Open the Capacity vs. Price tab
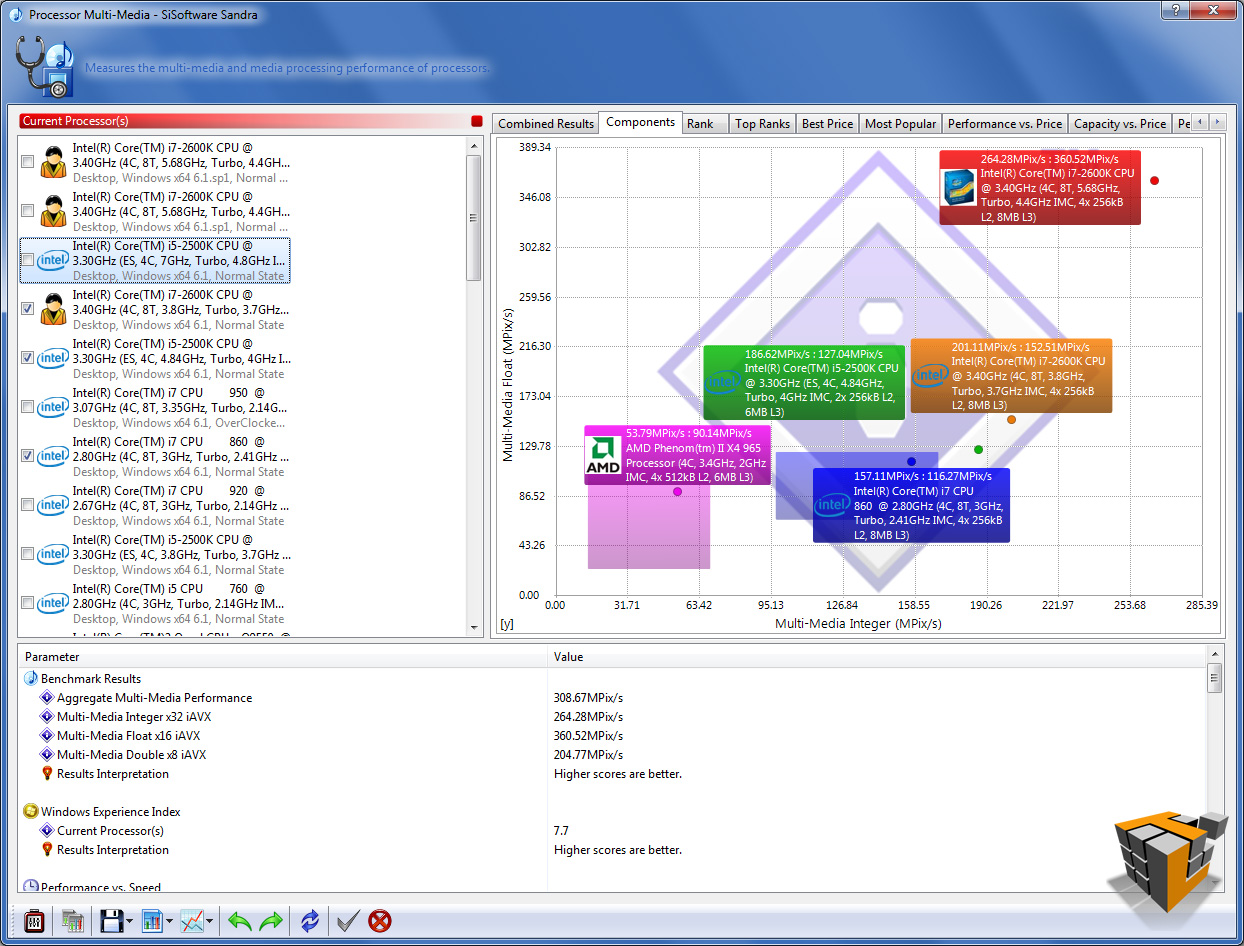This screenshot has width=1244, height=946. (x=1119, y=124)
